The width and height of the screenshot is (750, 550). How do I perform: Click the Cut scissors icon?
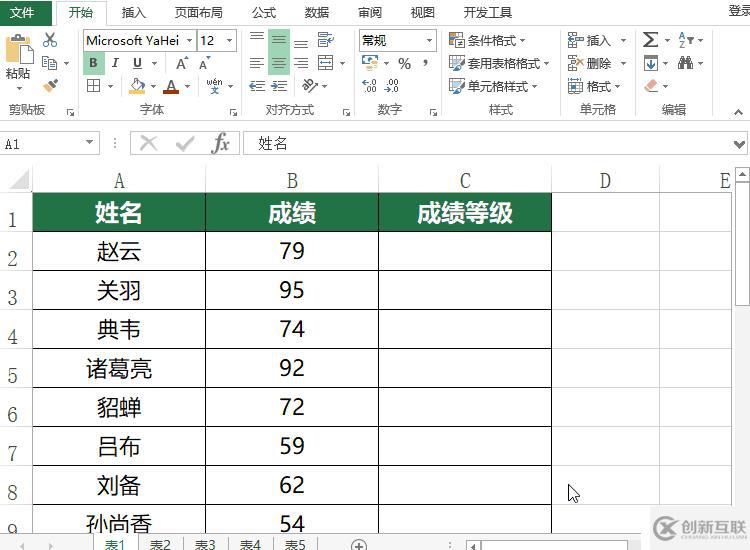click(49, 40)
